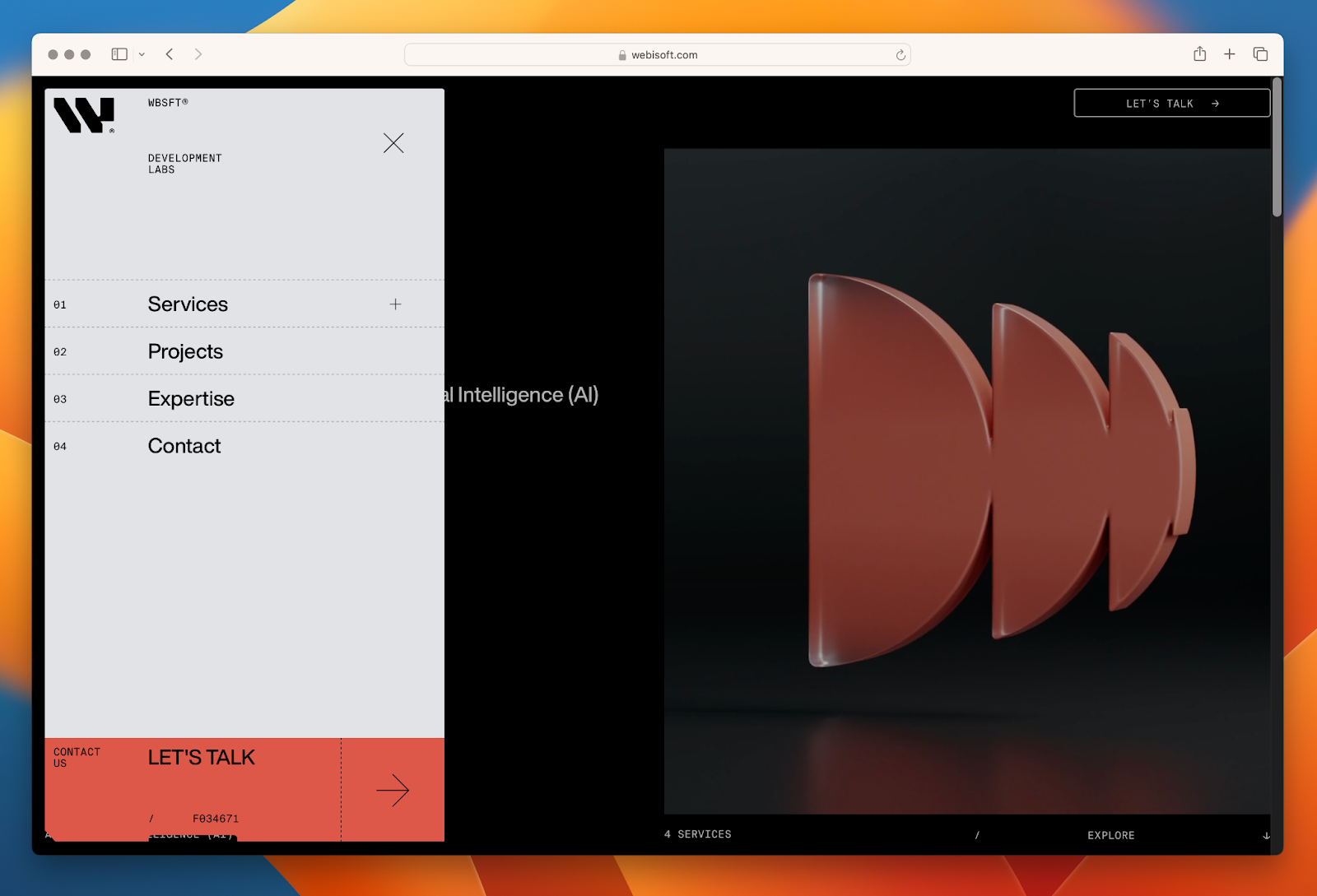
Task: Open the Projects menu item
Action: pos(185,351)
